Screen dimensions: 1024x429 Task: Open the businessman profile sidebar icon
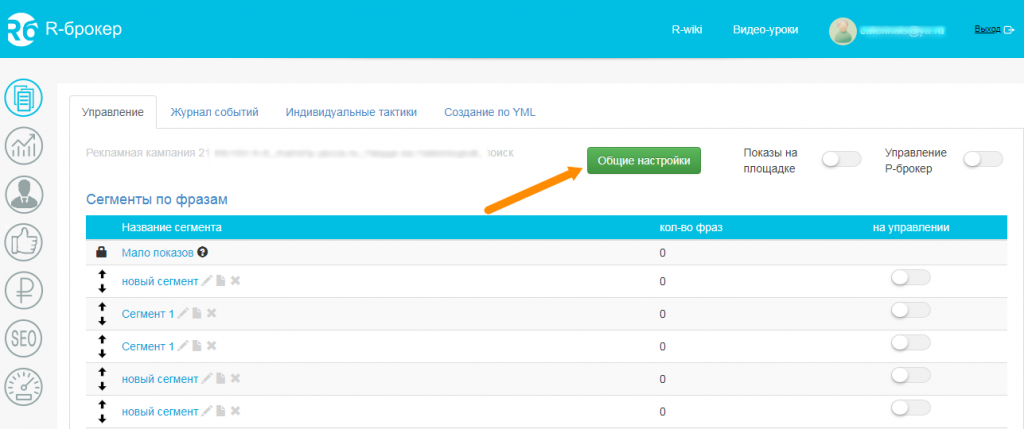tap(24, 194)
